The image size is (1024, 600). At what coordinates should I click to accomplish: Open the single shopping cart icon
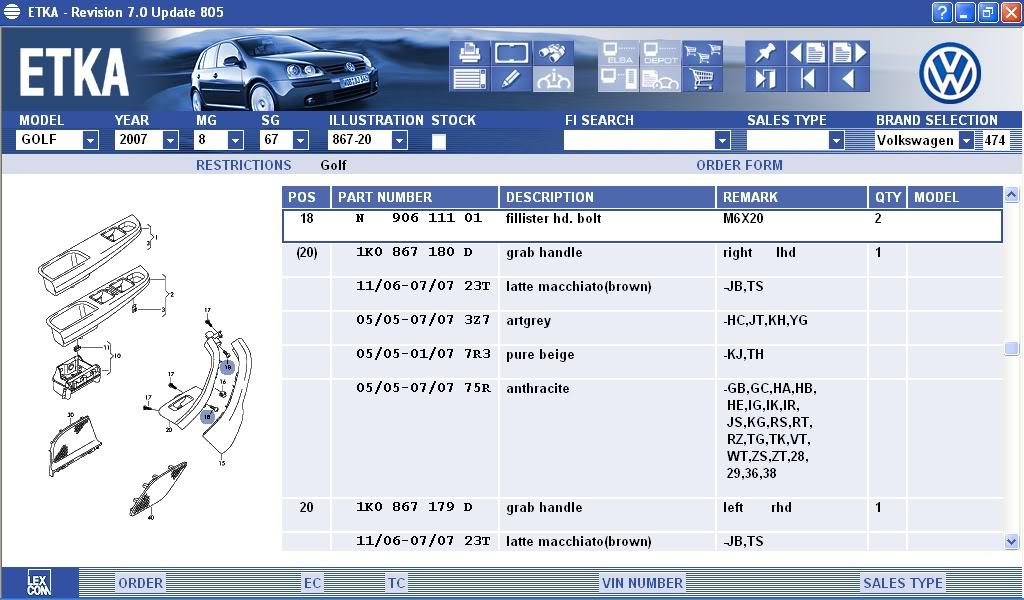(x=702, y=79)
